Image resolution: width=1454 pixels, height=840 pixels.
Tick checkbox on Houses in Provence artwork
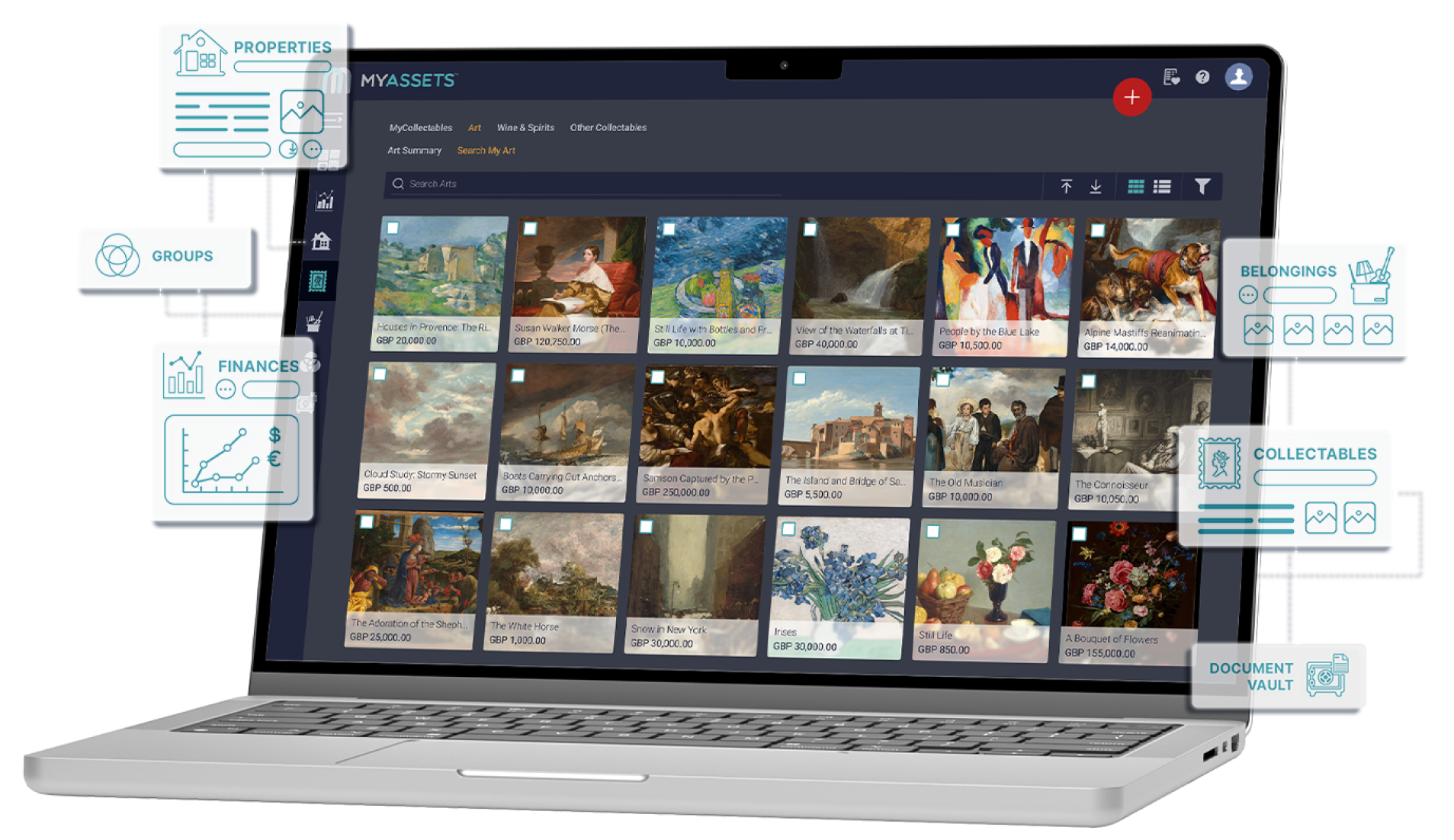[393, 227]
